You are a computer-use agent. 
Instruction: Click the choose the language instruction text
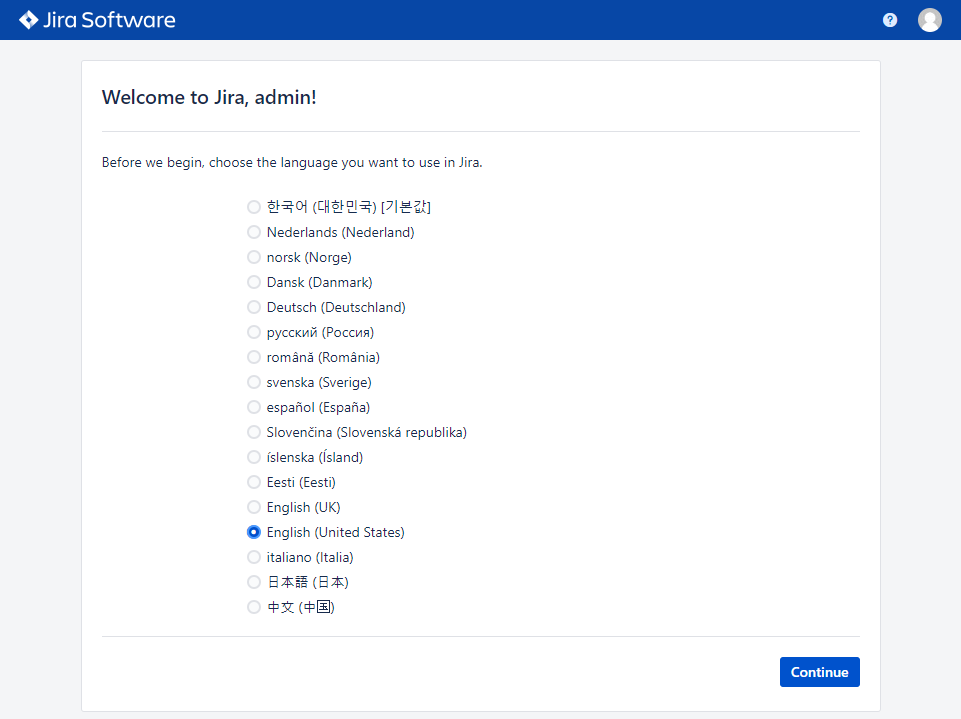tap(292, 162)
